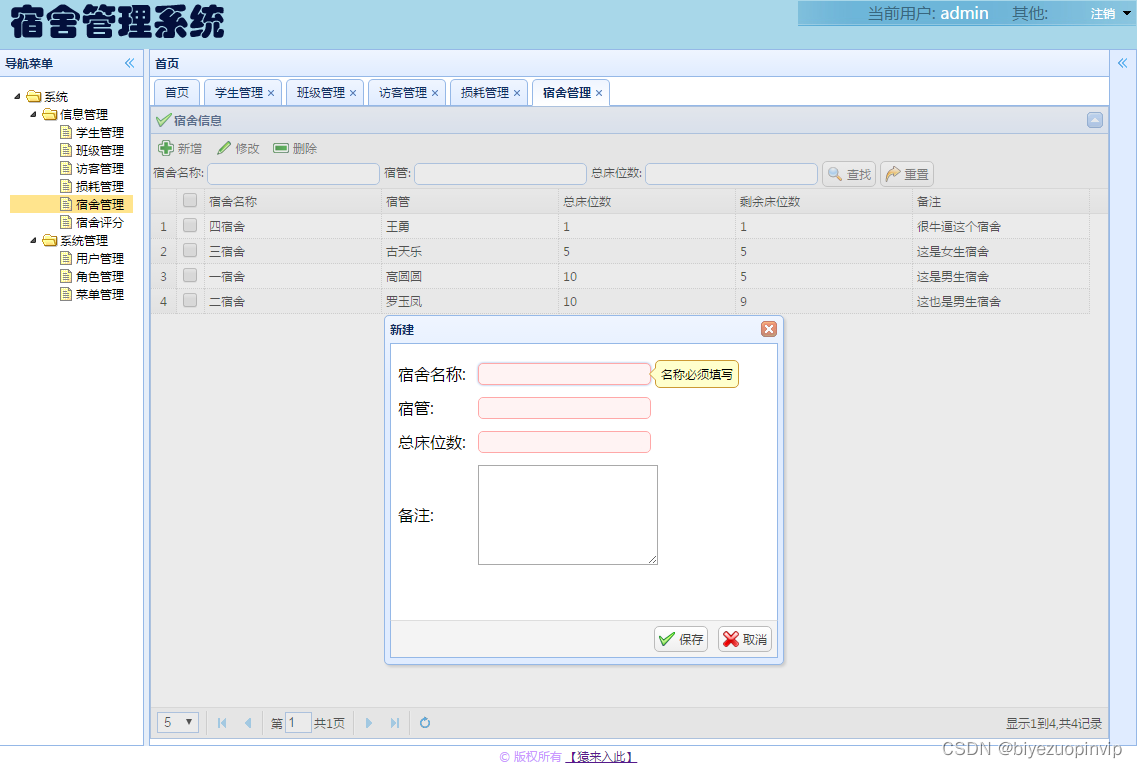Click the refresh icon in the pagination bar
This screenshot has height=768, width=1137.
pos(424,722)
